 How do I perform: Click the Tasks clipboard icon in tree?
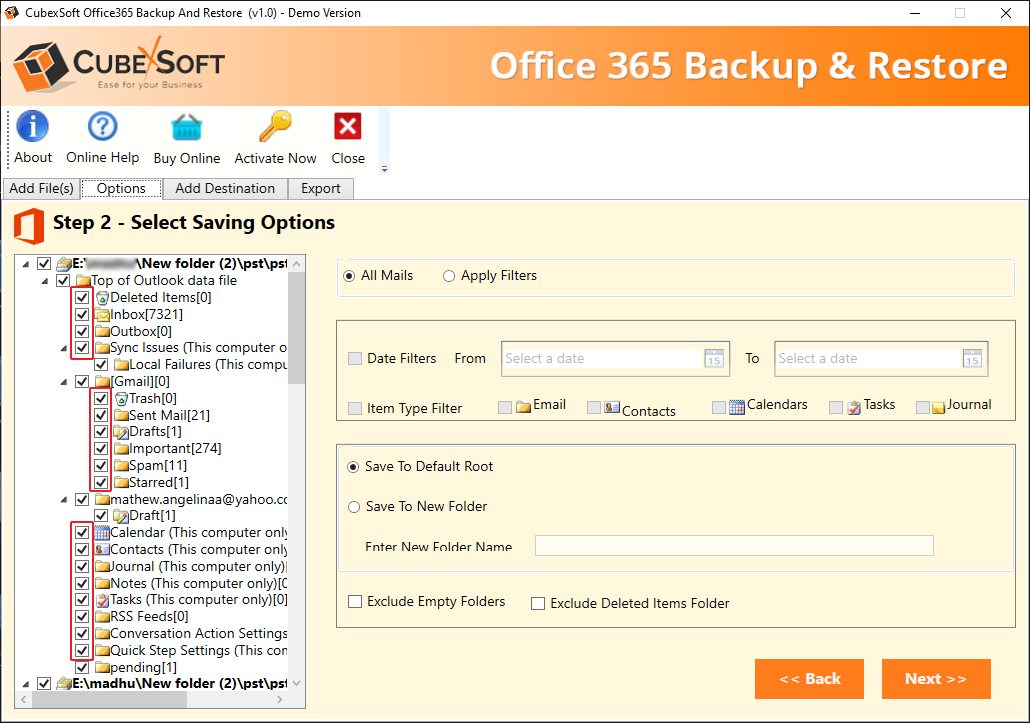click(x=102, y=600)
